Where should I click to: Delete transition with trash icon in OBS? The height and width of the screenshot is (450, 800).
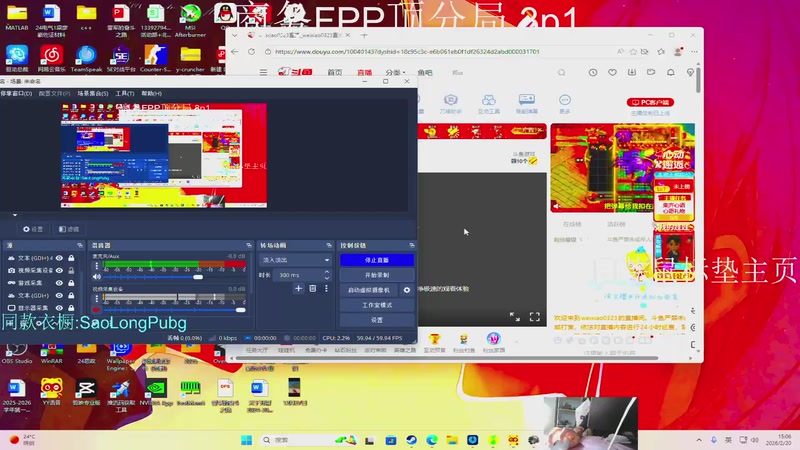coord(313,289)
